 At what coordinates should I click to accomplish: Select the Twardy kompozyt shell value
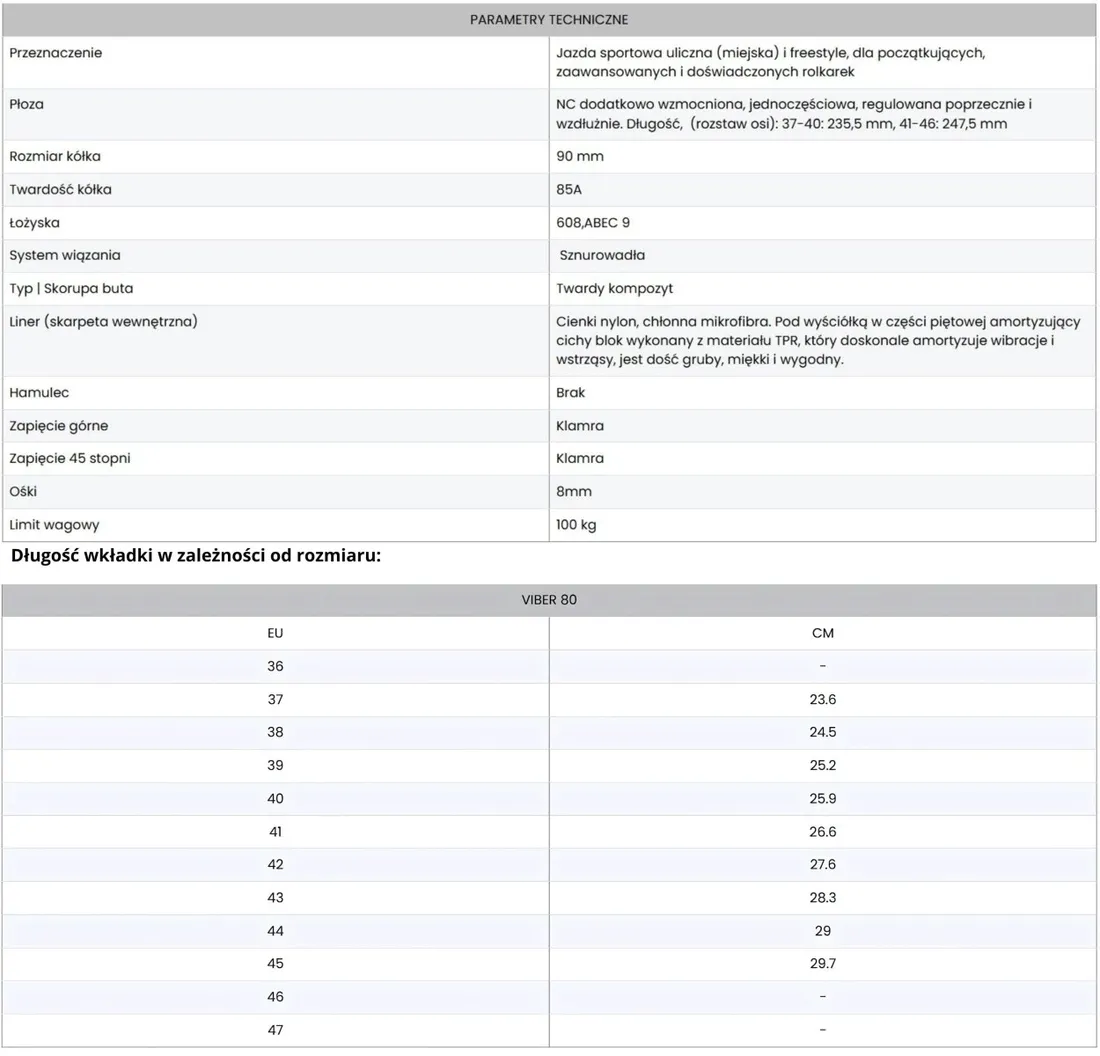tap(614, 288)
